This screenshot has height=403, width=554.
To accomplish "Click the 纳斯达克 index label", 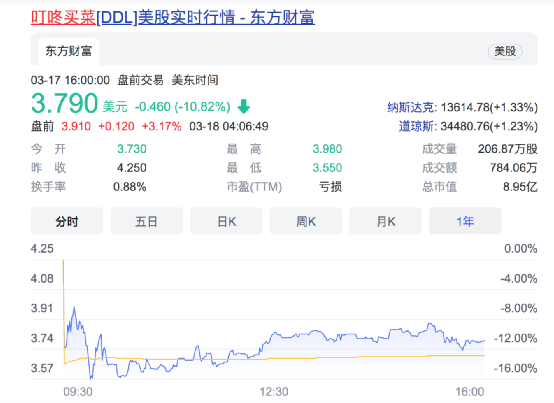I will 410,107.
